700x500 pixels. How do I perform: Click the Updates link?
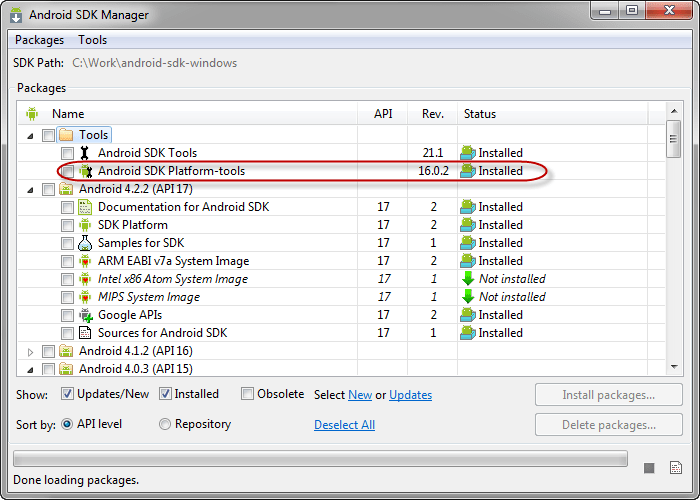(410, 395)
